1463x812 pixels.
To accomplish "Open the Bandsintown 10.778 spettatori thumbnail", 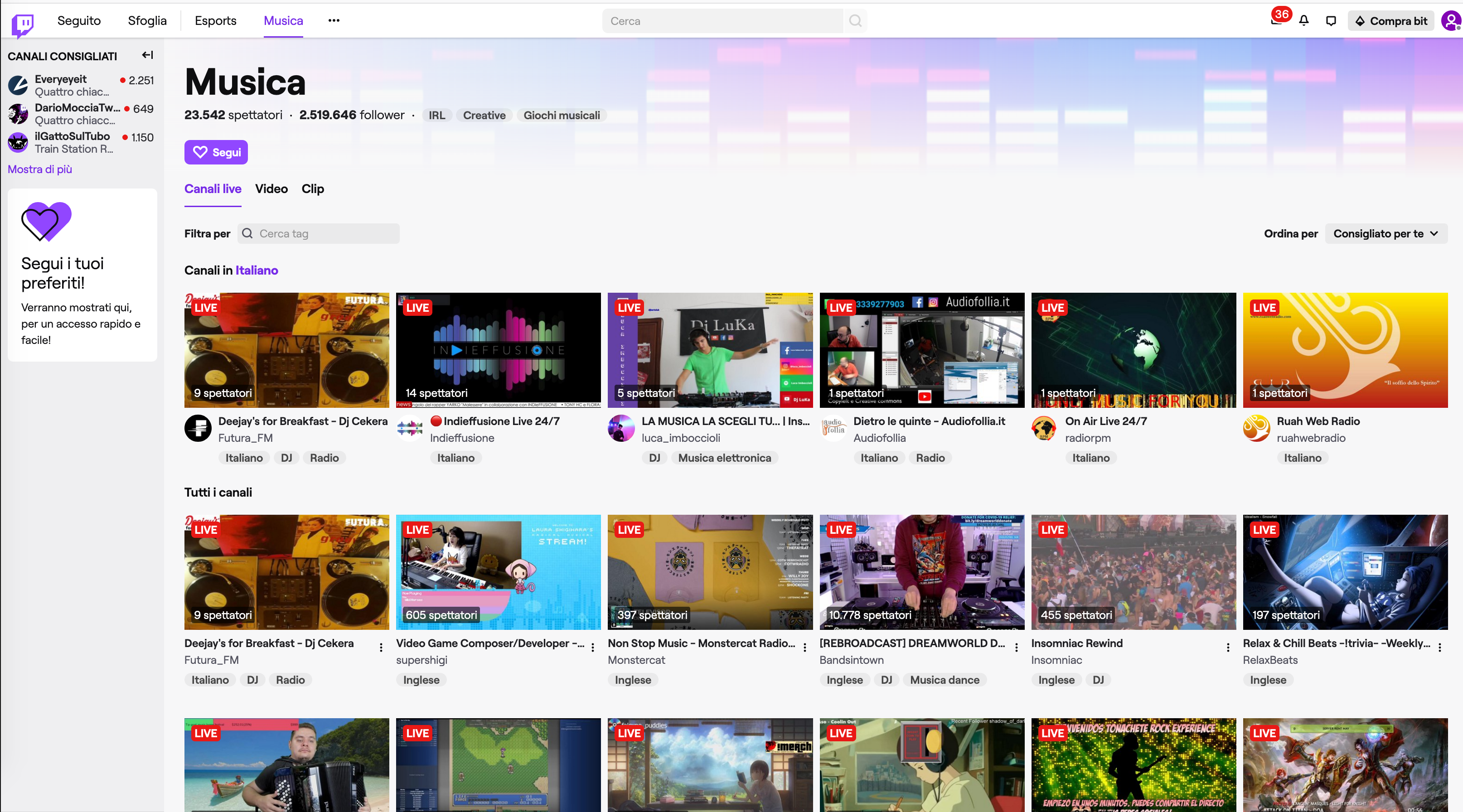I will tap(922, 572).
